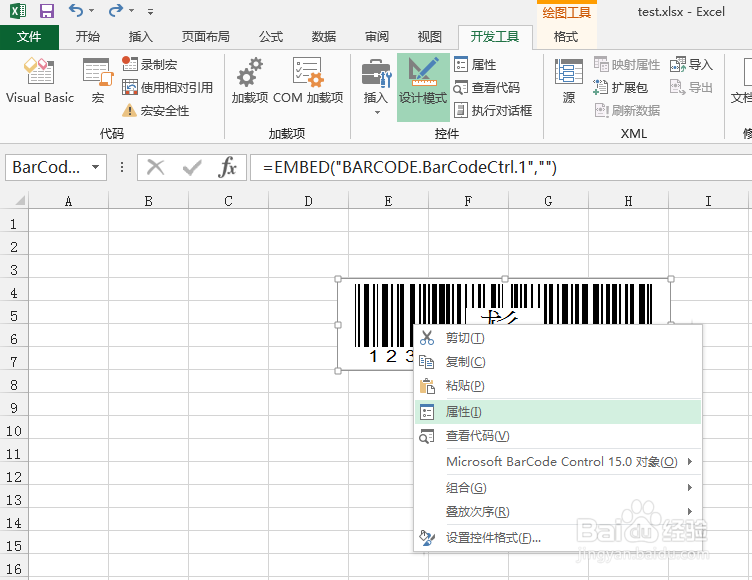Click XML Export (导出)
The width and height of the screenshot is (752, 580).
[x=691, y=87]
